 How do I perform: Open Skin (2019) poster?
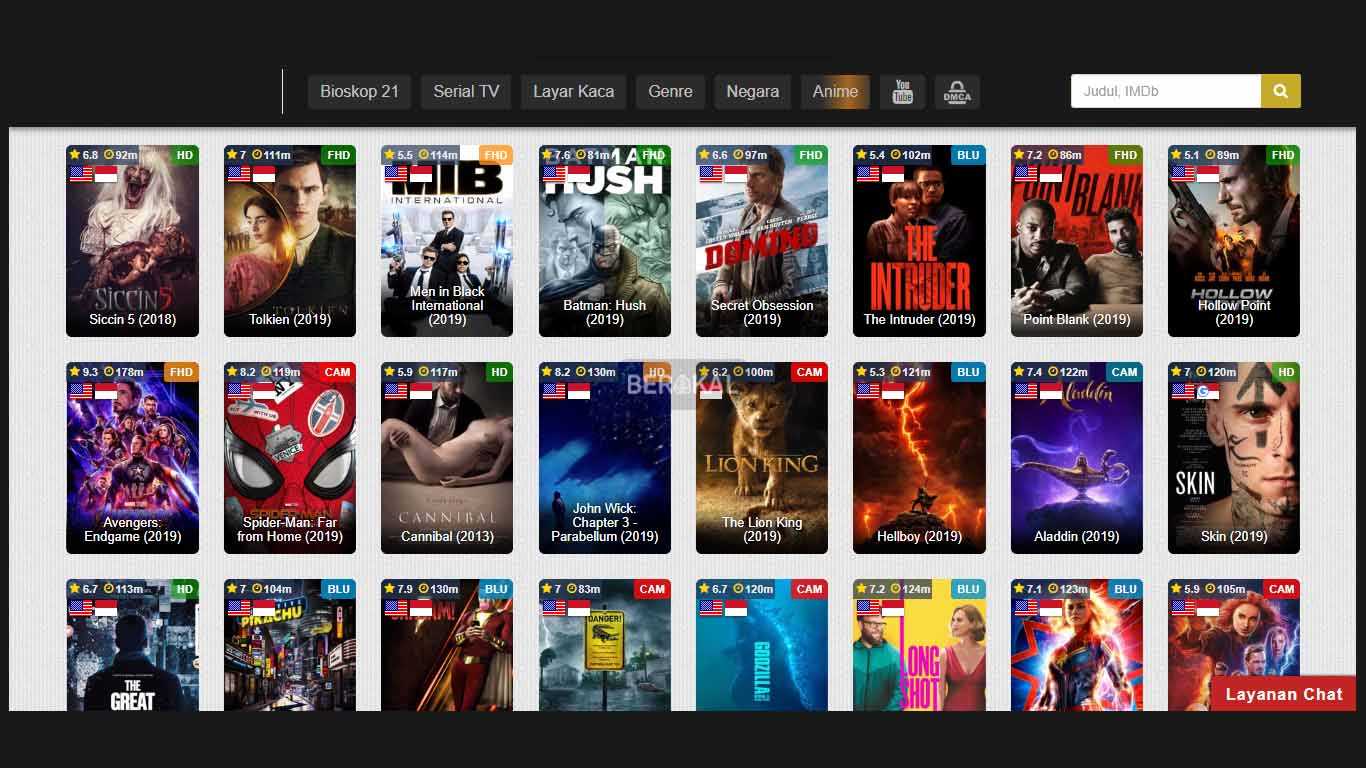[1234, 458]
